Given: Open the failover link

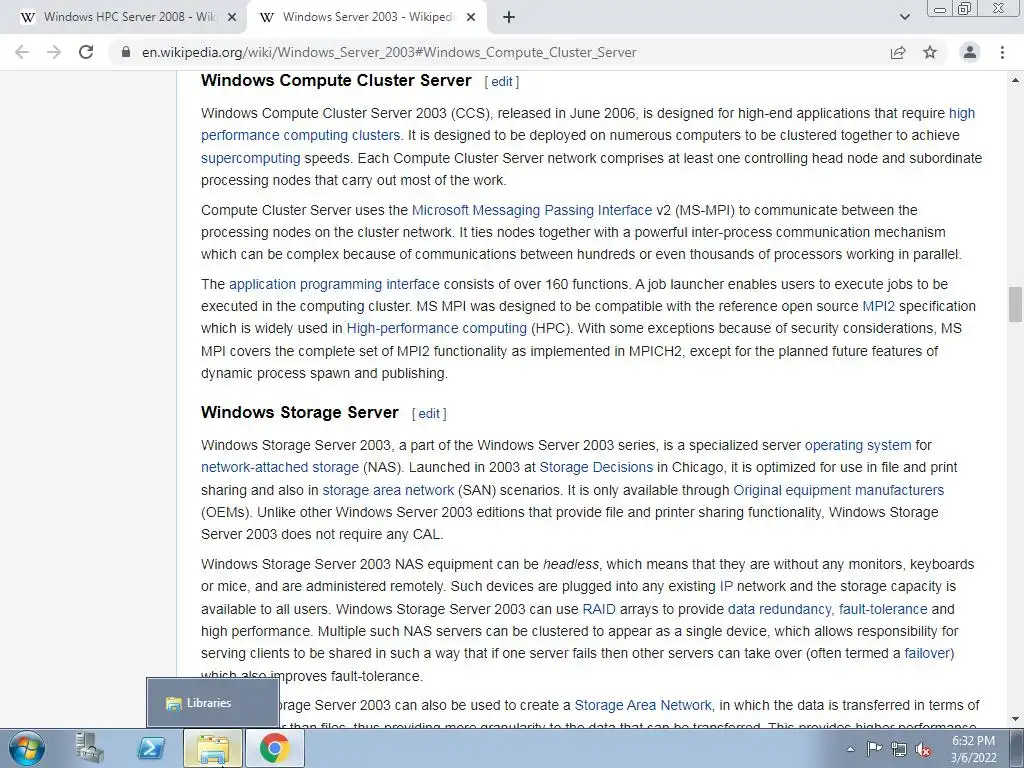Looking at the screenshot, I should point(929,654).
